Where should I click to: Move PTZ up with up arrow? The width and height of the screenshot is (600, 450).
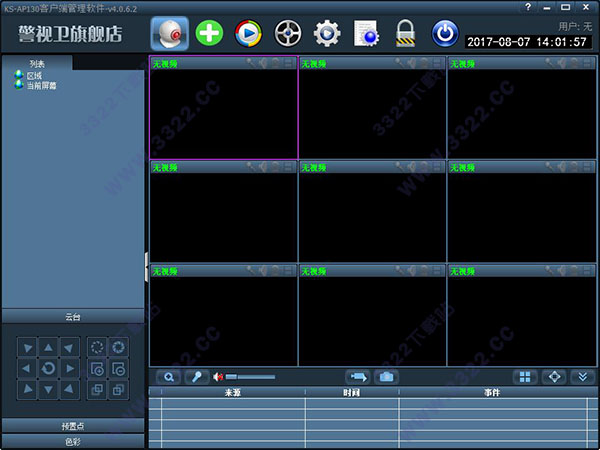tap(48, 347)
